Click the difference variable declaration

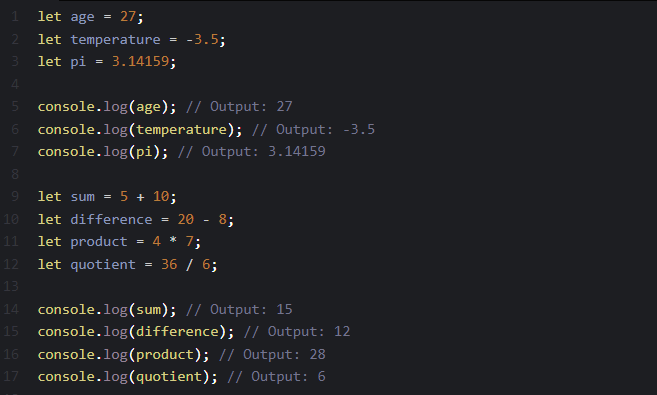[x=111, y=219]
